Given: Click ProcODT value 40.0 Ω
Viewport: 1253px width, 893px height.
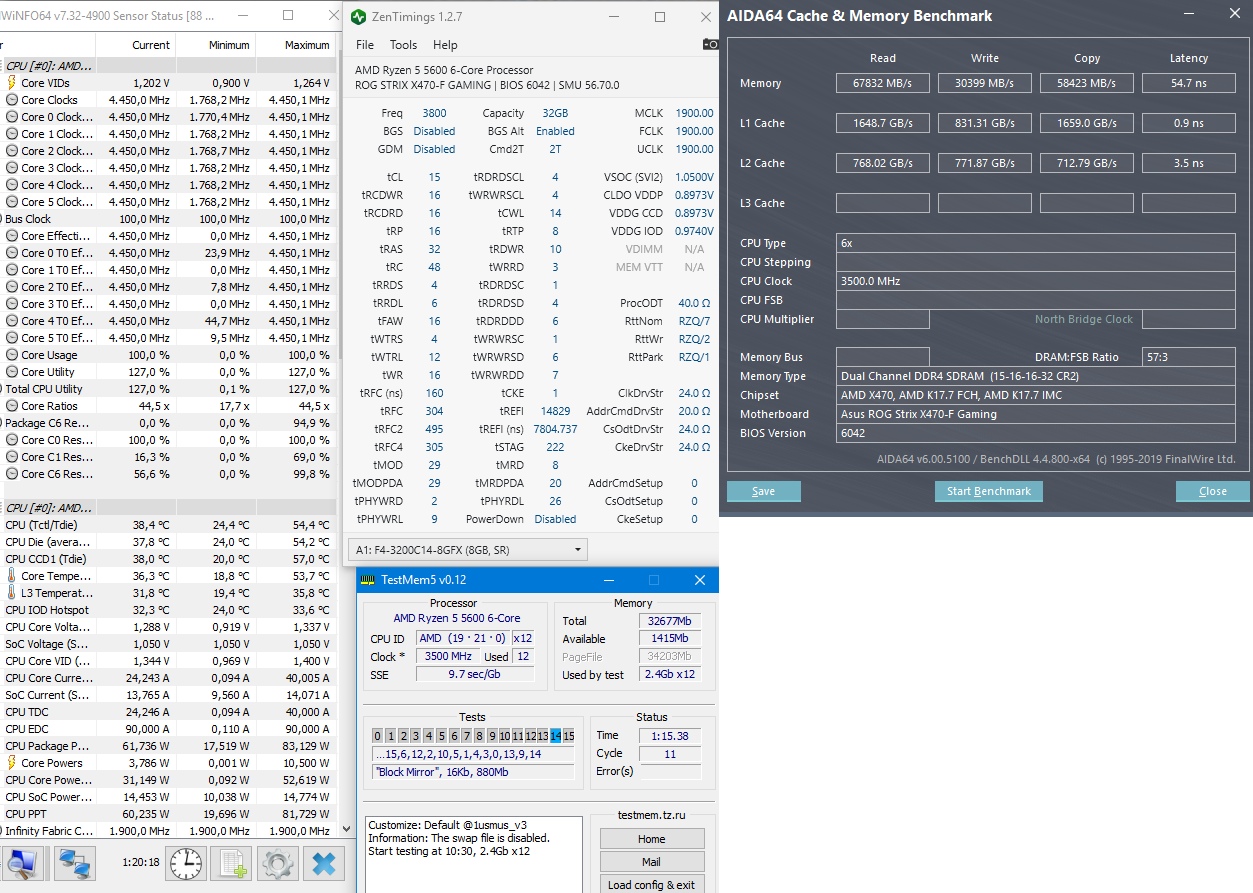Looking at the screenshot, I should (694, 303).
